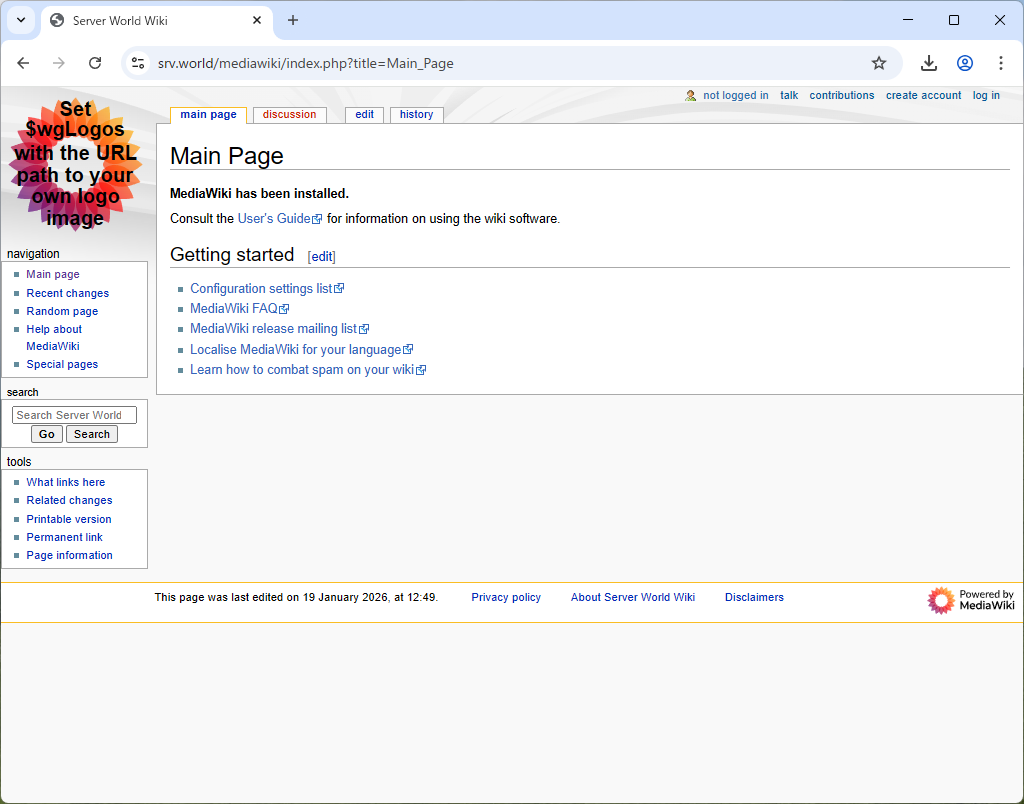Close the Server World Wiki tab
Image resolution: width=1024 pixels, height=804 pixels.
[x=257, y=20]
